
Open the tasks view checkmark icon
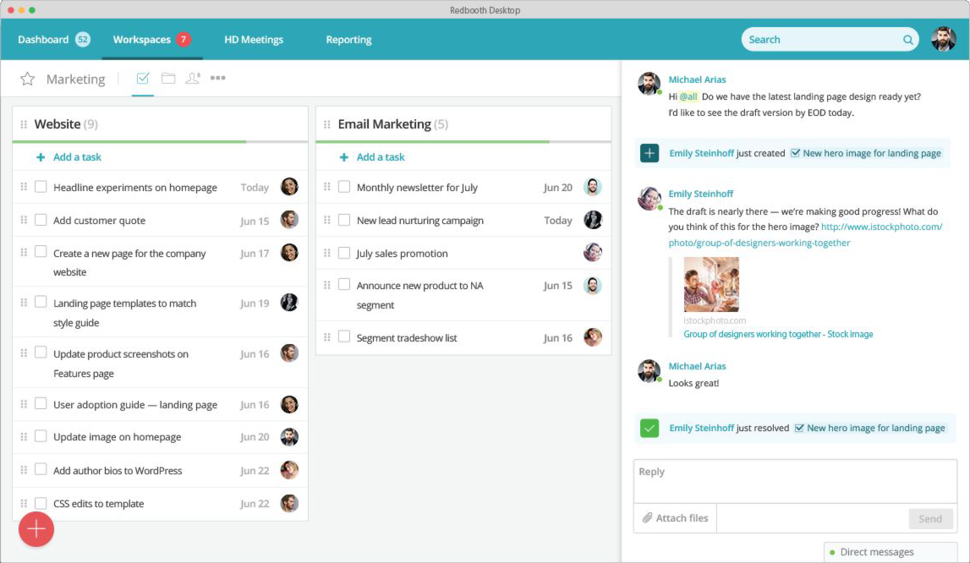(x=143, y=78)
